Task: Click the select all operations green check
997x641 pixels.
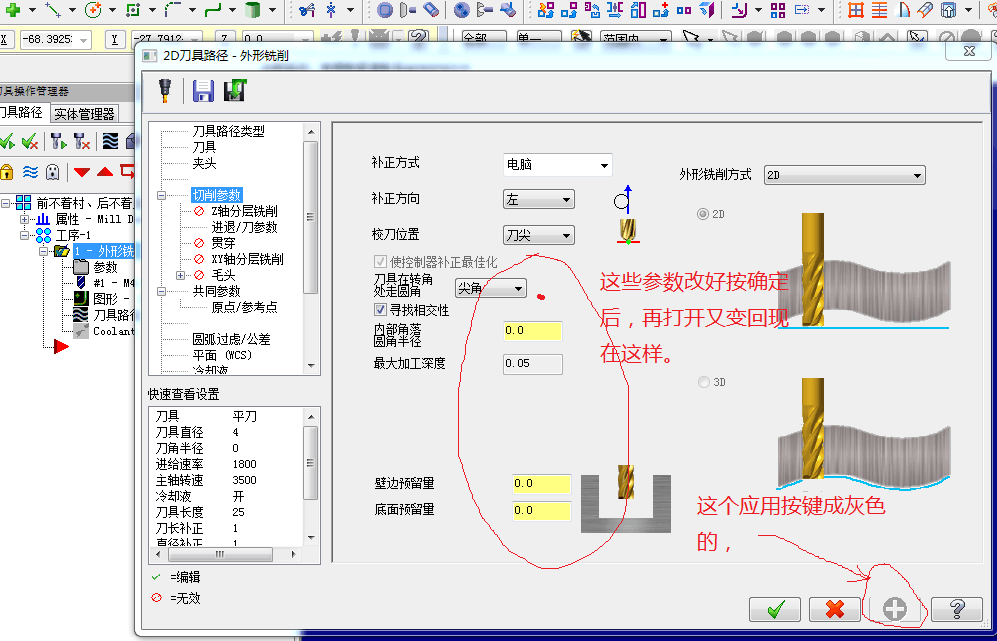Action: point(8,141)
